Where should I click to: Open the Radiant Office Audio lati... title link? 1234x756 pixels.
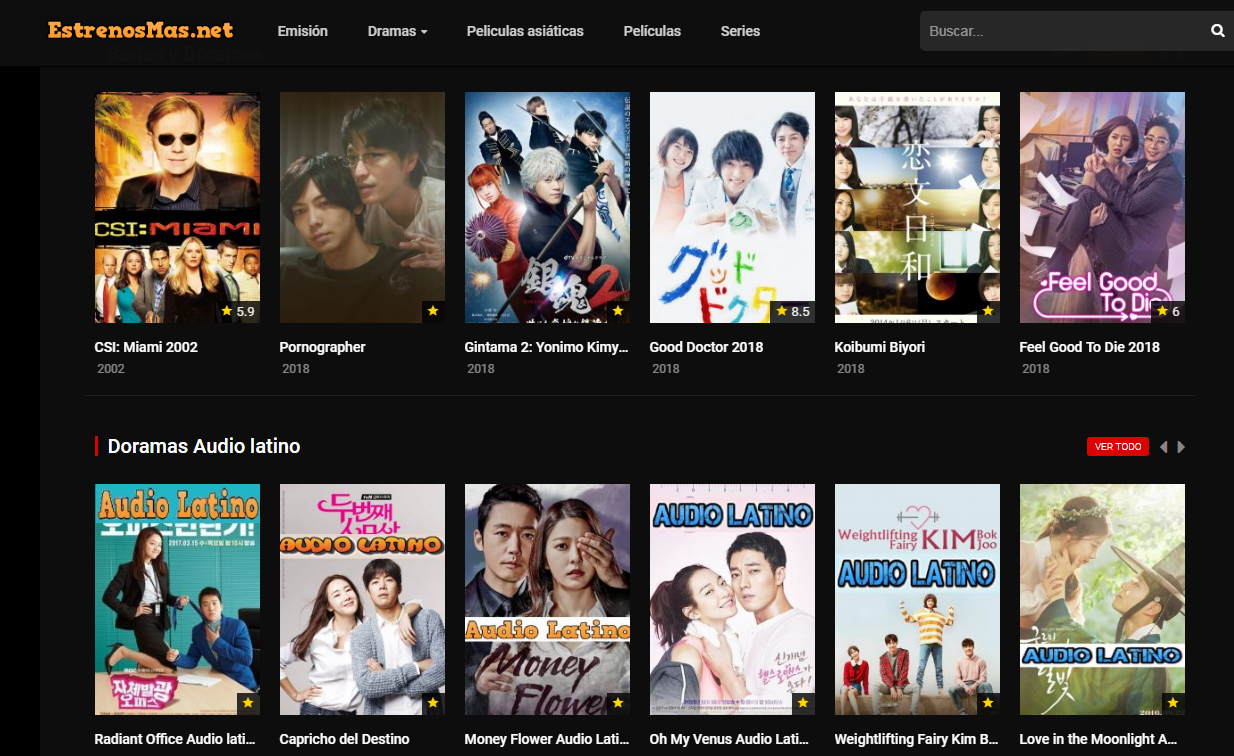pos(175,739)
